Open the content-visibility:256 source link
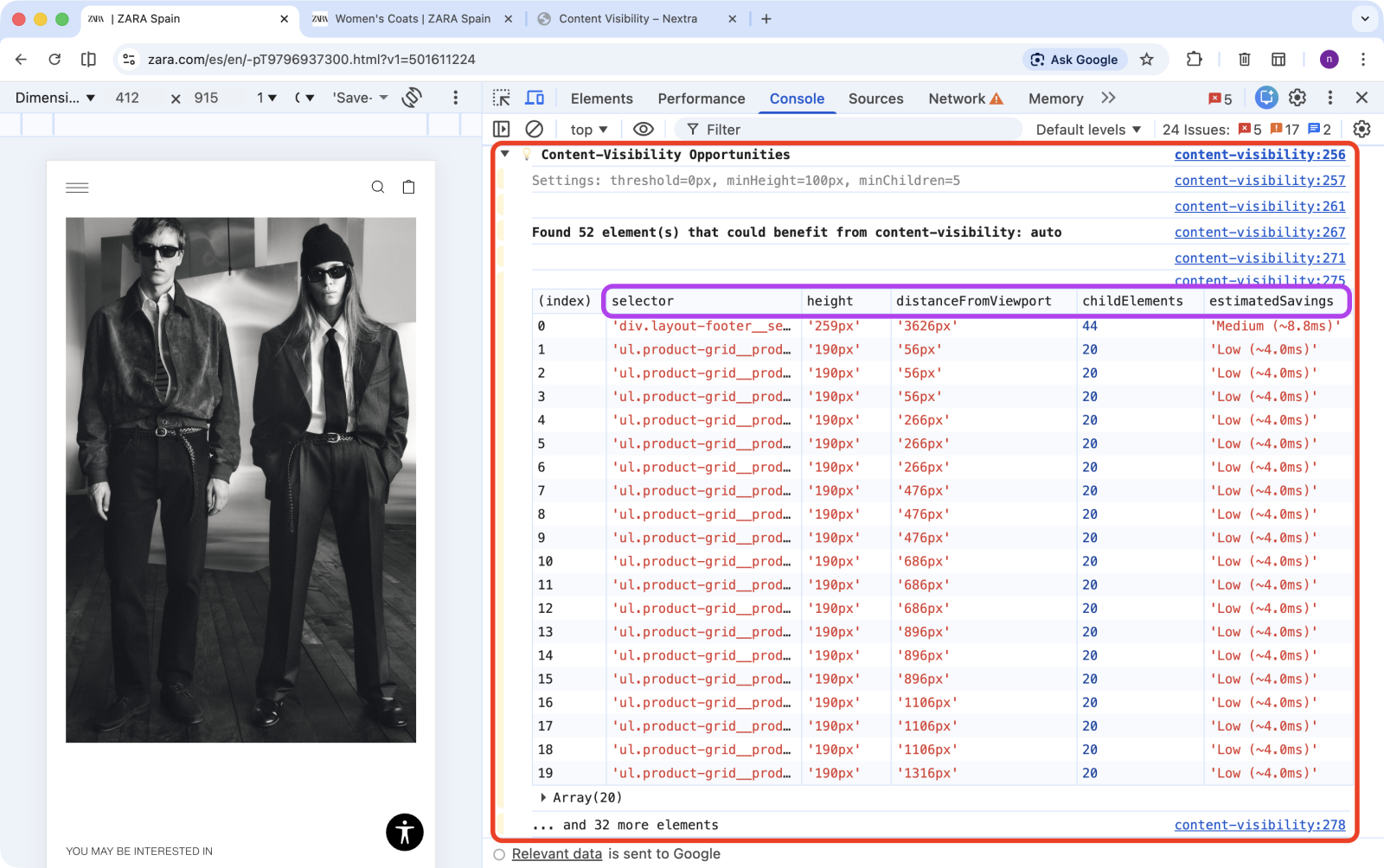 pyautogui.click(x=1259, y=154)
